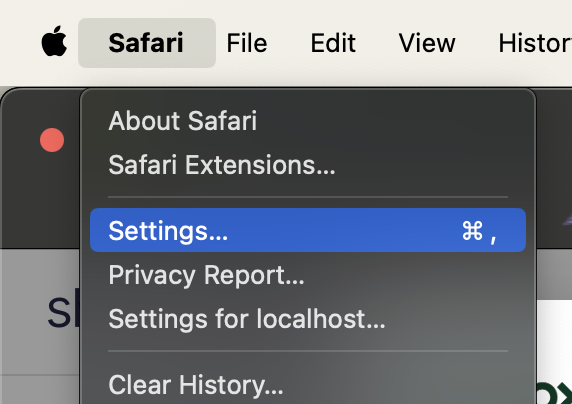Screen dimensions: 572x404
Task: Click the purple graphic beside the Settings row
Action: tap(567, 220)
